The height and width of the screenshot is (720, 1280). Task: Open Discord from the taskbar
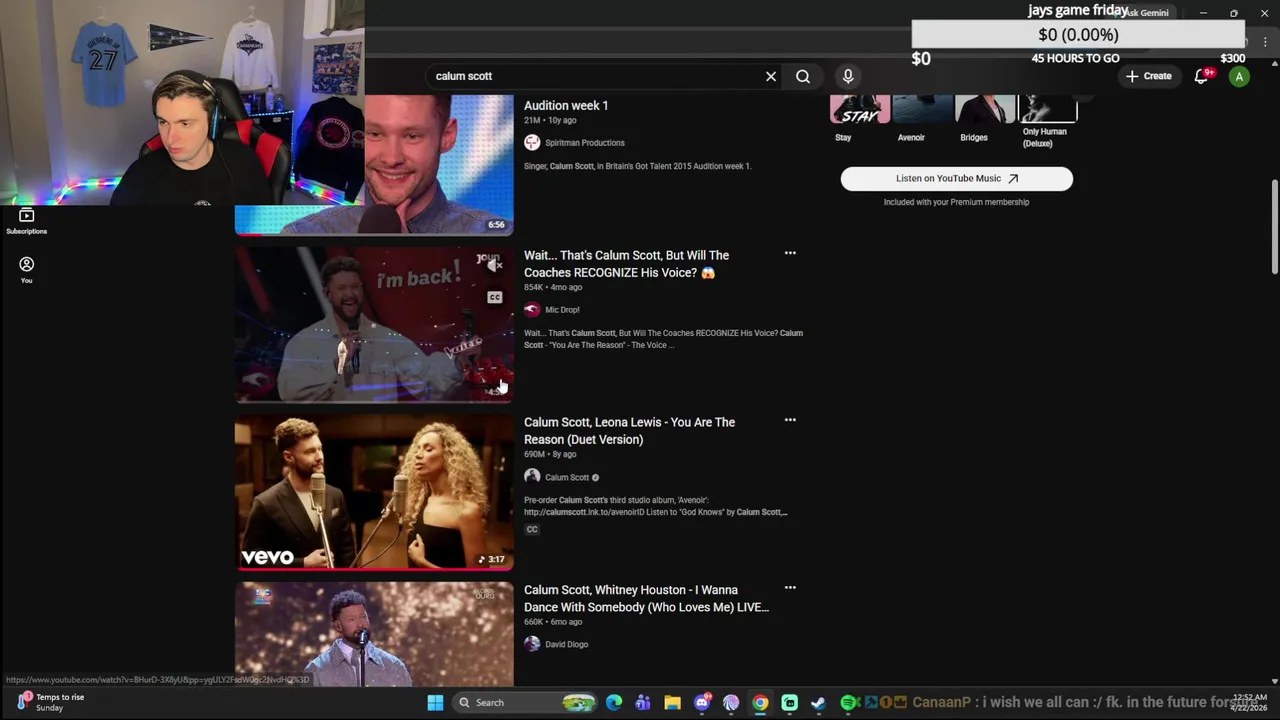(x=702, y=703)
